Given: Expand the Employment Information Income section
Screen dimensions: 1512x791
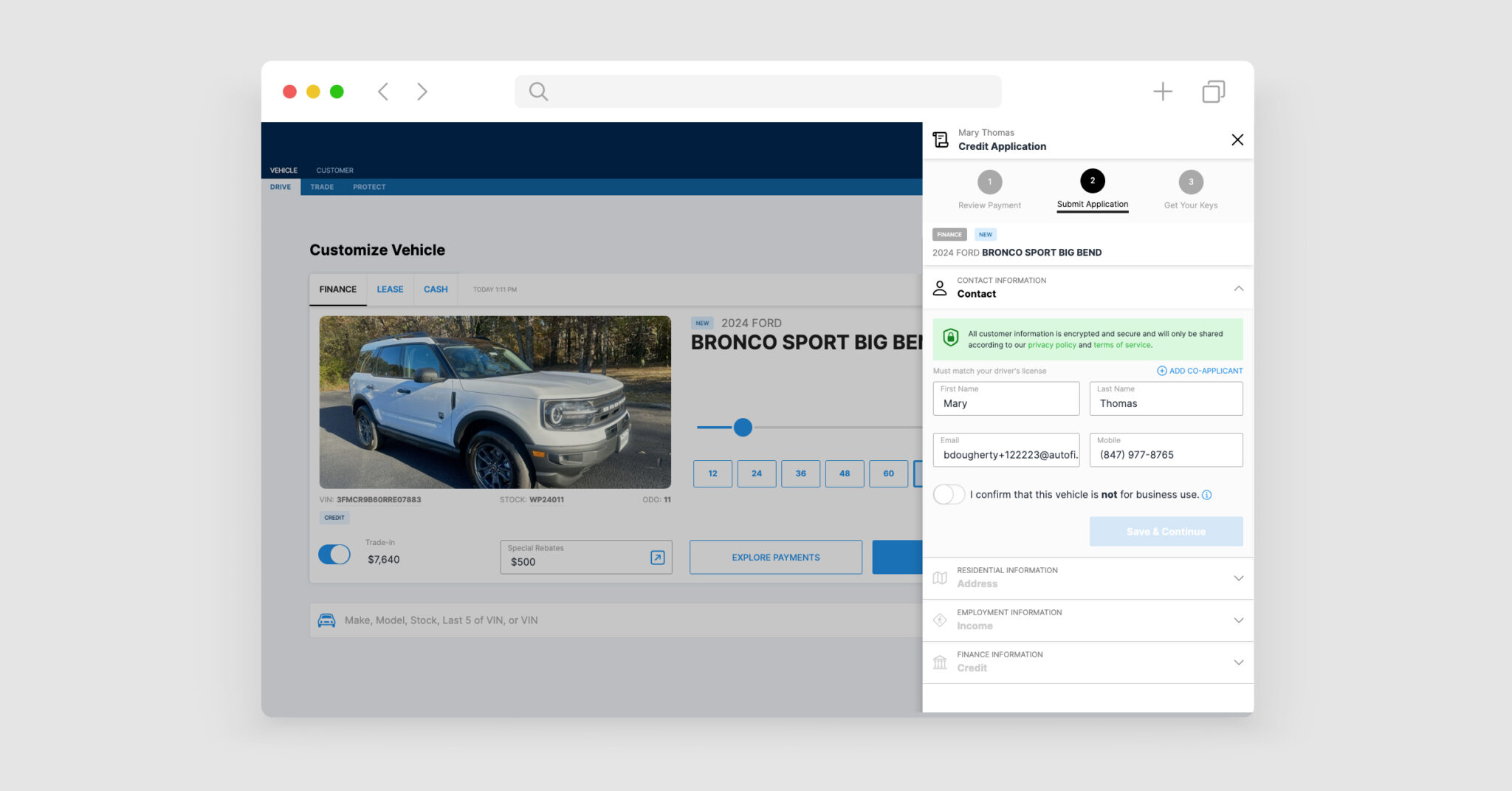Looking at the screenshot, I should pos(1238,620).
